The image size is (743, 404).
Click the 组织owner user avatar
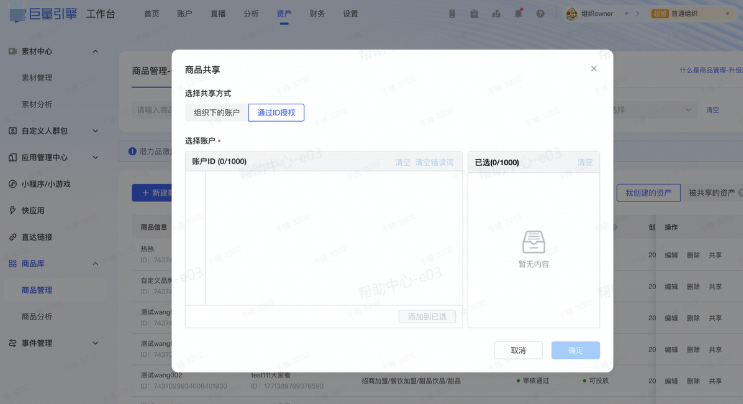[x=571, y=14]
